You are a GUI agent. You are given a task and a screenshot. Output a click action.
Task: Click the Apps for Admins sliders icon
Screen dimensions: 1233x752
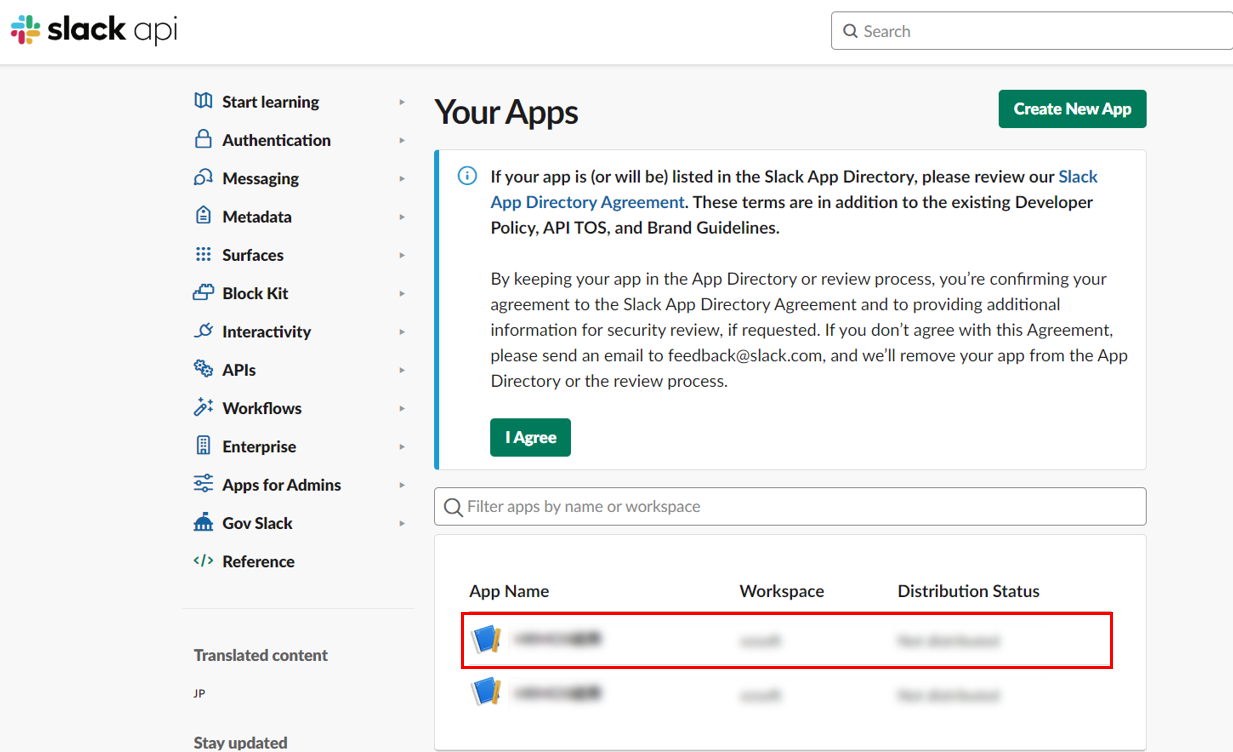(203, 484)
